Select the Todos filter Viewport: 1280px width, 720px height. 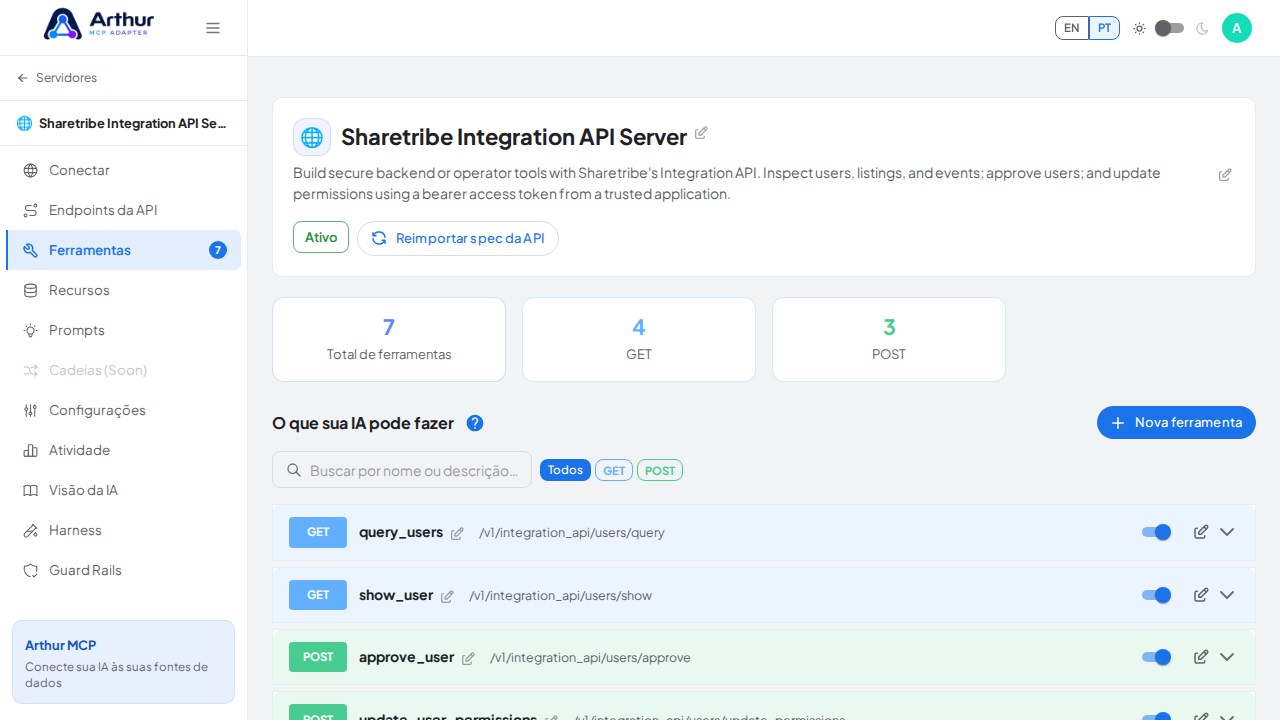click(565, 470)
